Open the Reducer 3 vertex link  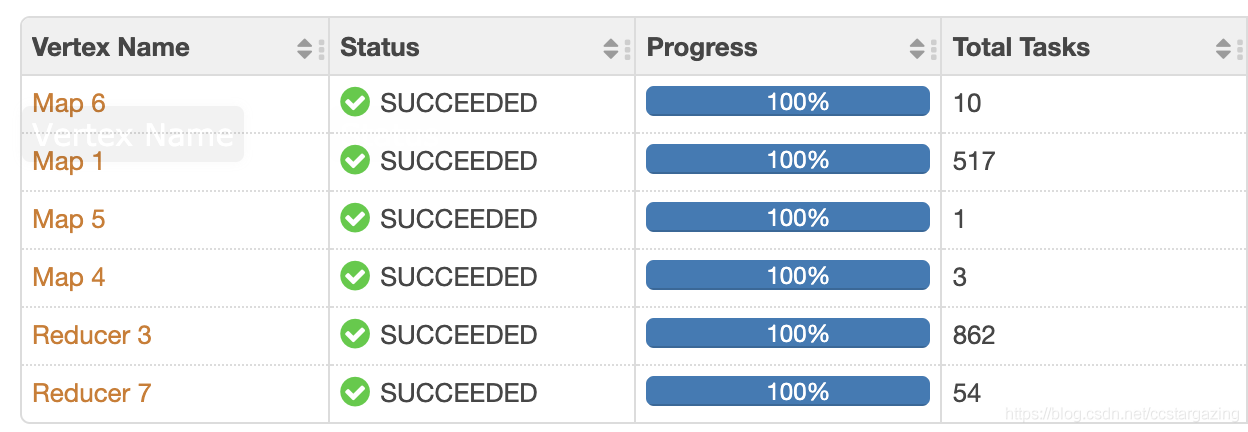(x=92, y=335)
